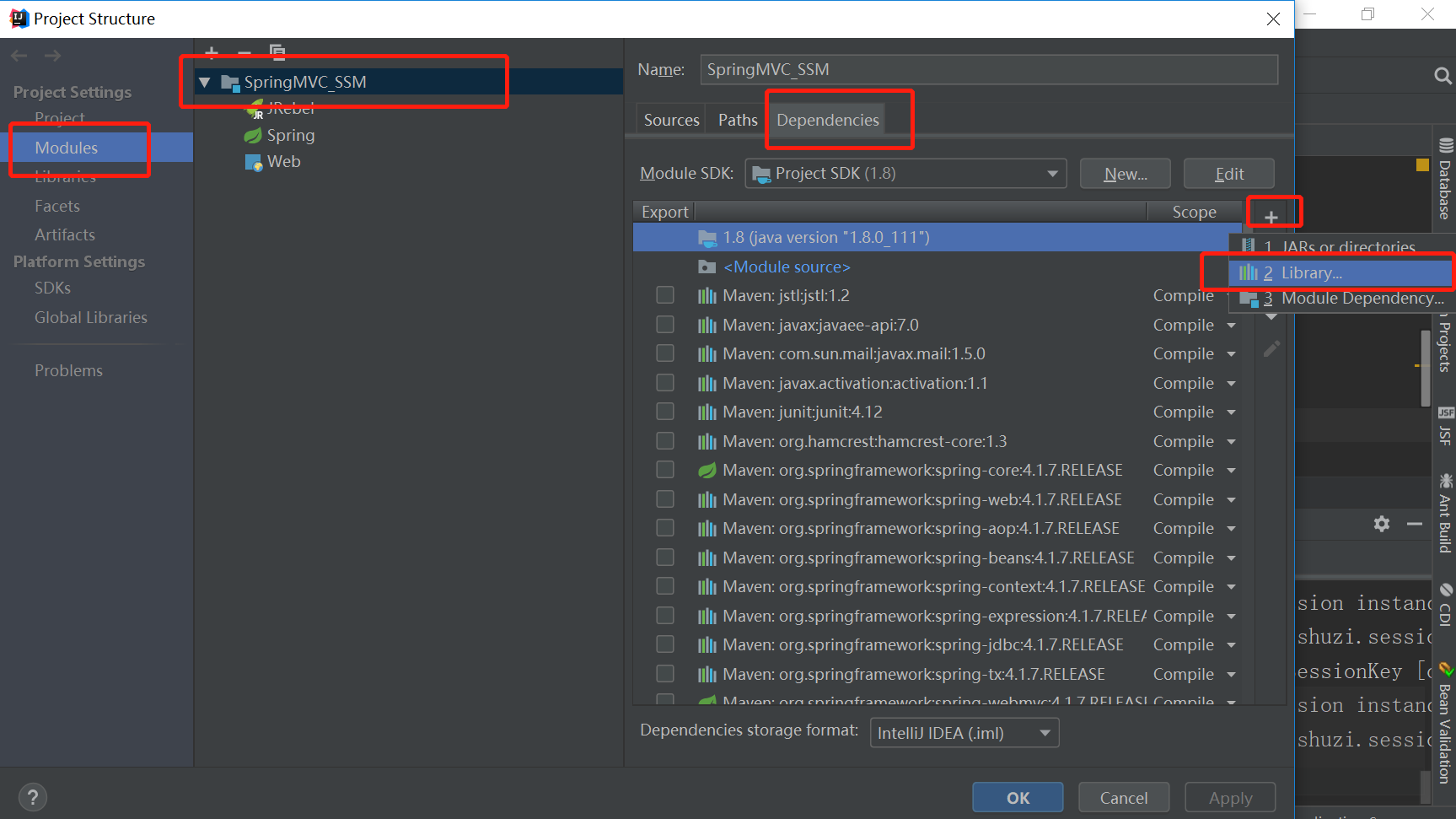The height and width of the screenshot is (819, 1456).
Task: Toggle export checkbox for spring-web
Action: [665, 499]
